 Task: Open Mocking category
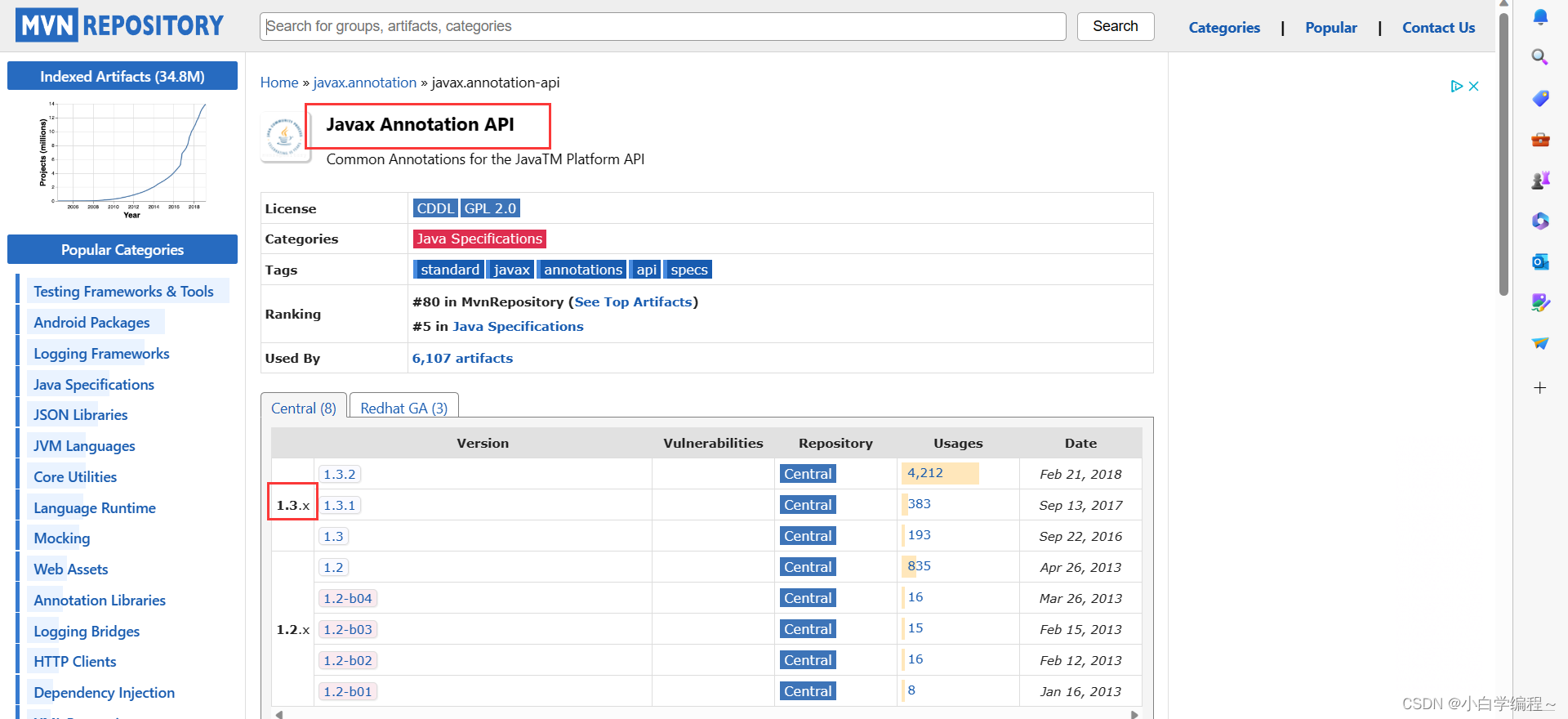[x=62, y=538]
